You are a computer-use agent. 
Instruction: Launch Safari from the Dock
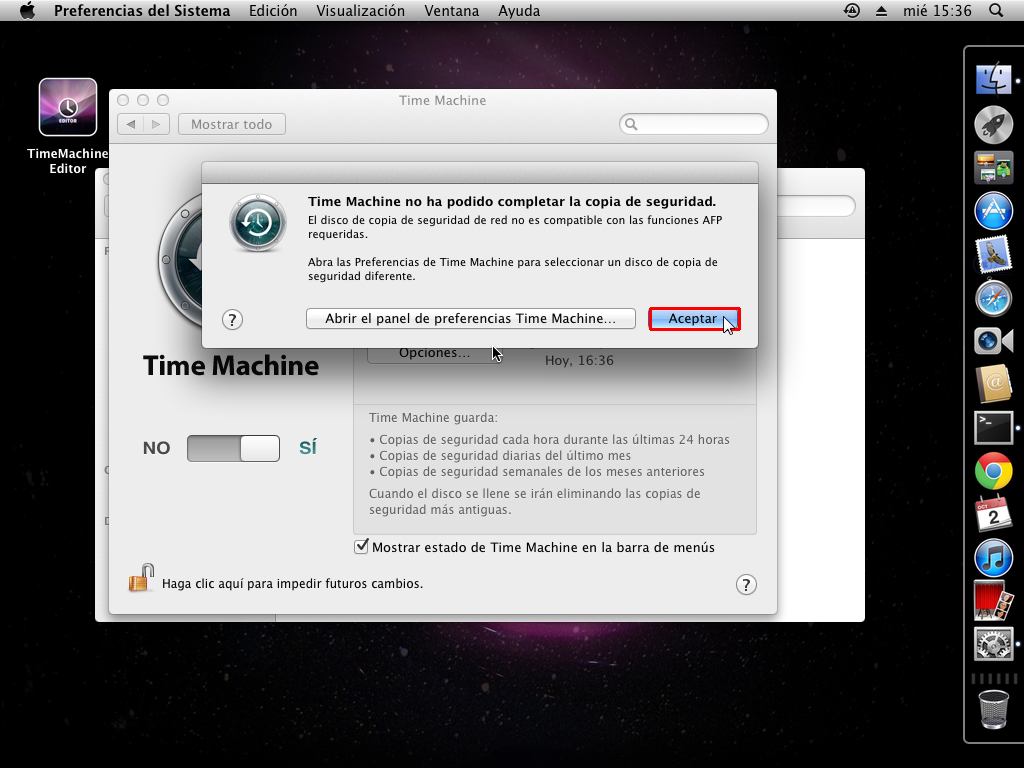[993, 298]
